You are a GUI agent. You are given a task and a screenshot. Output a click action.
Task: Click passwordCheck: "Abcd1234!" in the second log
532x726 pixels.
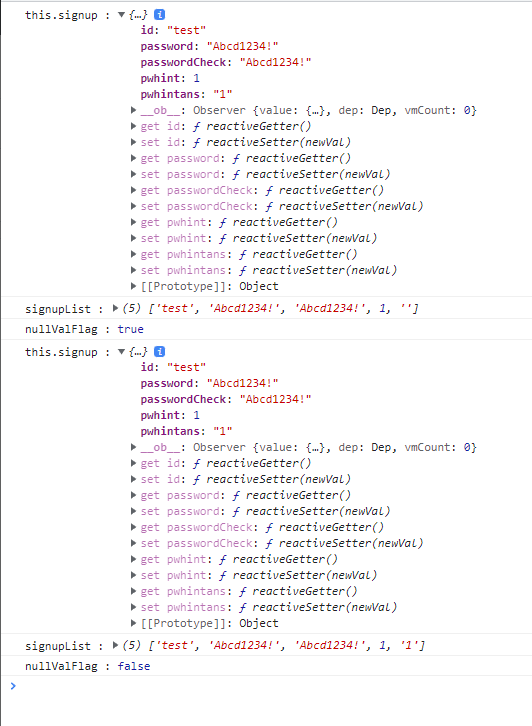click(226, 400)
